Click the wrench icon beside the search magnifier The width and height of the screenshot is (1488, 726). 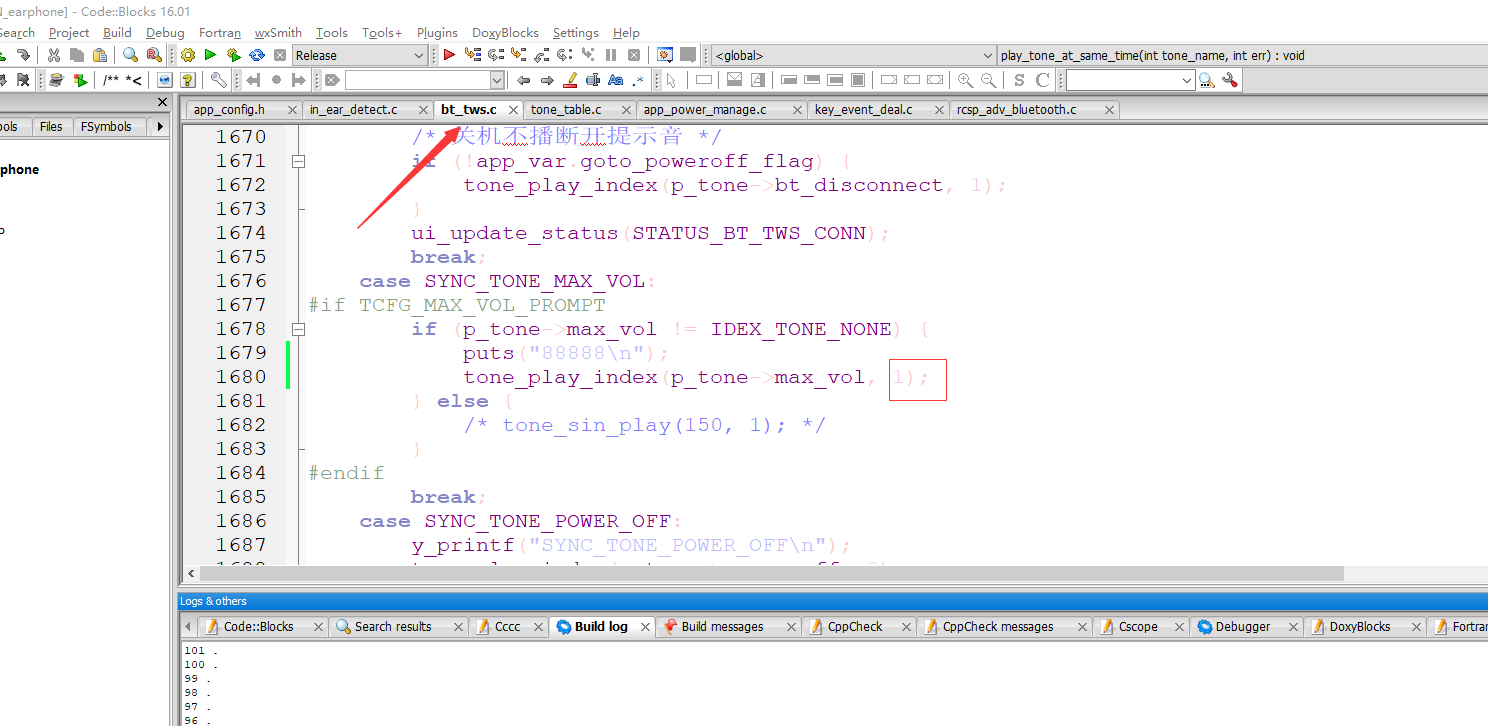(x=1230, y=80)
